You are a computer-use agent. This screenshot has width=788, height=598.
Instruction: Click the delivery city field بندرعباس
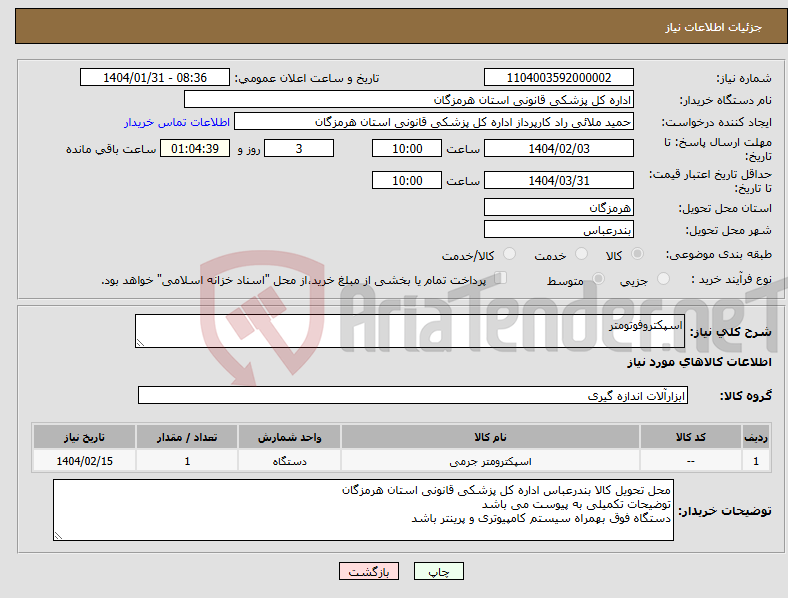tap(558, 230)
